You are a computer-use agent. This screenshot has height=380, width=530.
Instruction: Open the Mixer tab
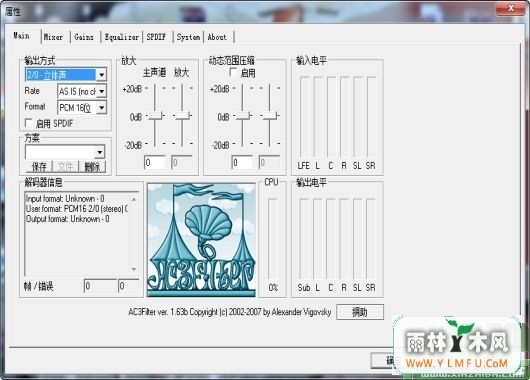[54, 37]
